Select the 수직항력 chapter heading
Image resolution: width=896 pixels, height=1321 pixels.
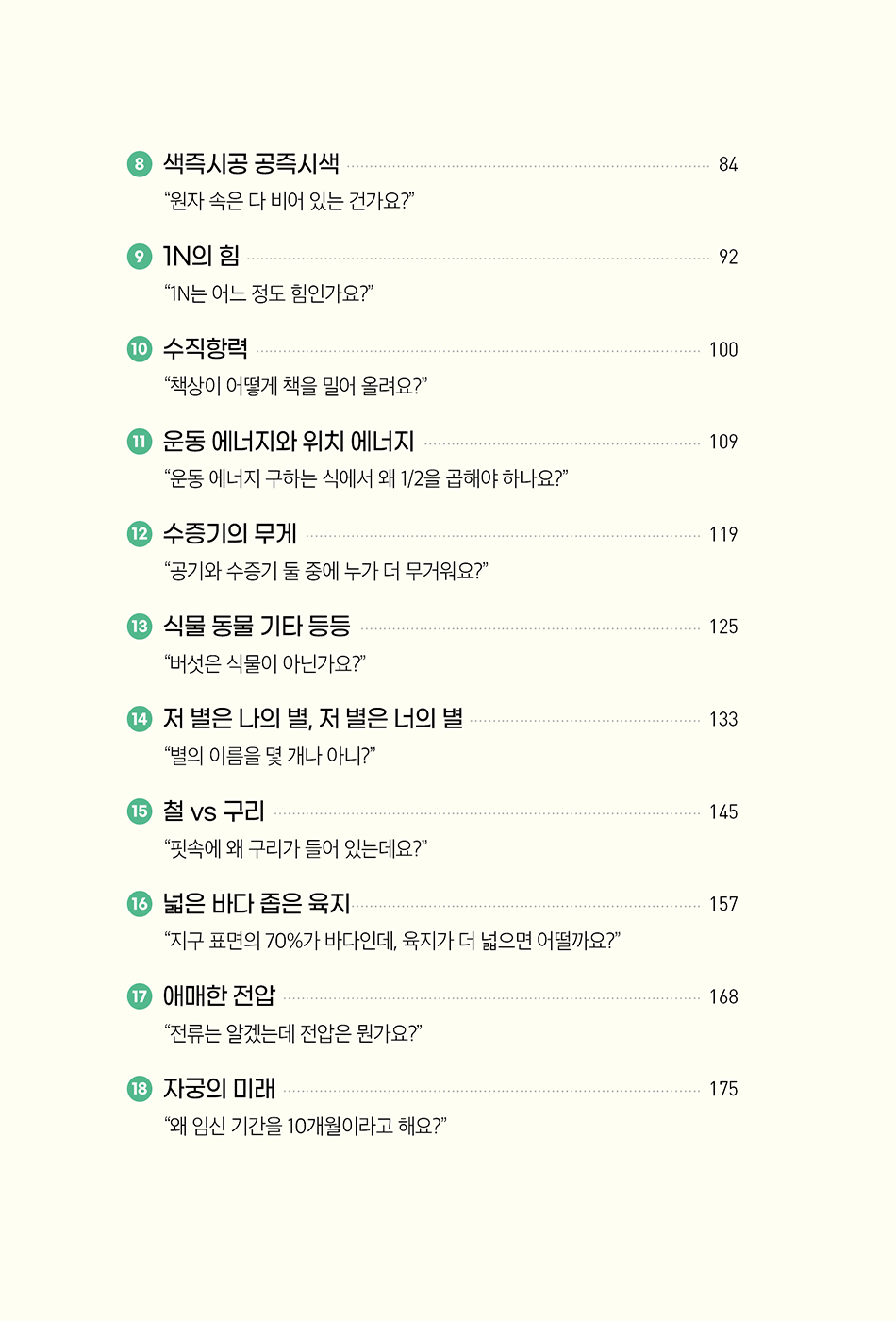(x=206, y=348)
